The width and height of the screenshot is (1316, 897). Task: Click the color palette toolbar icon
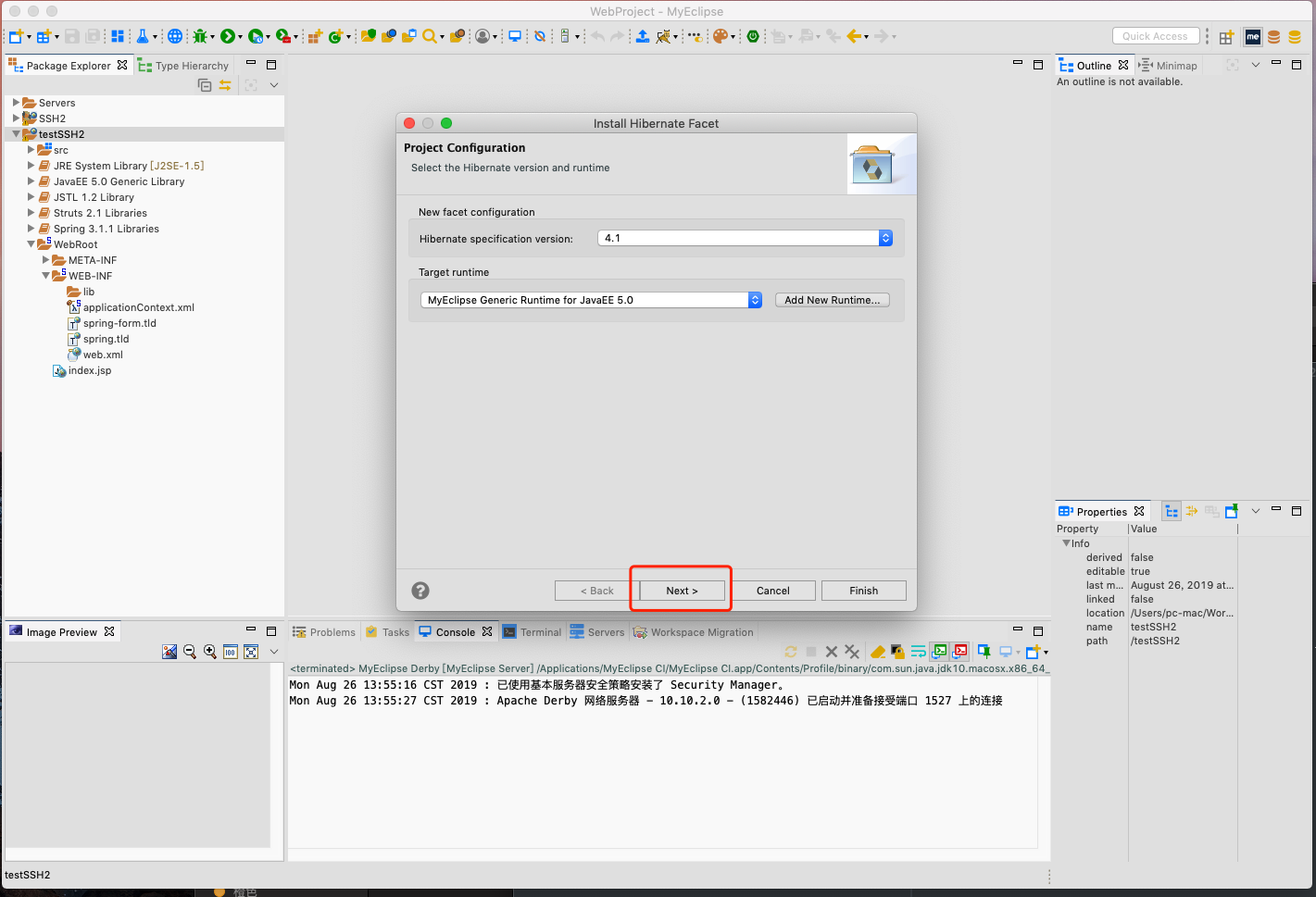click(721, 36)
